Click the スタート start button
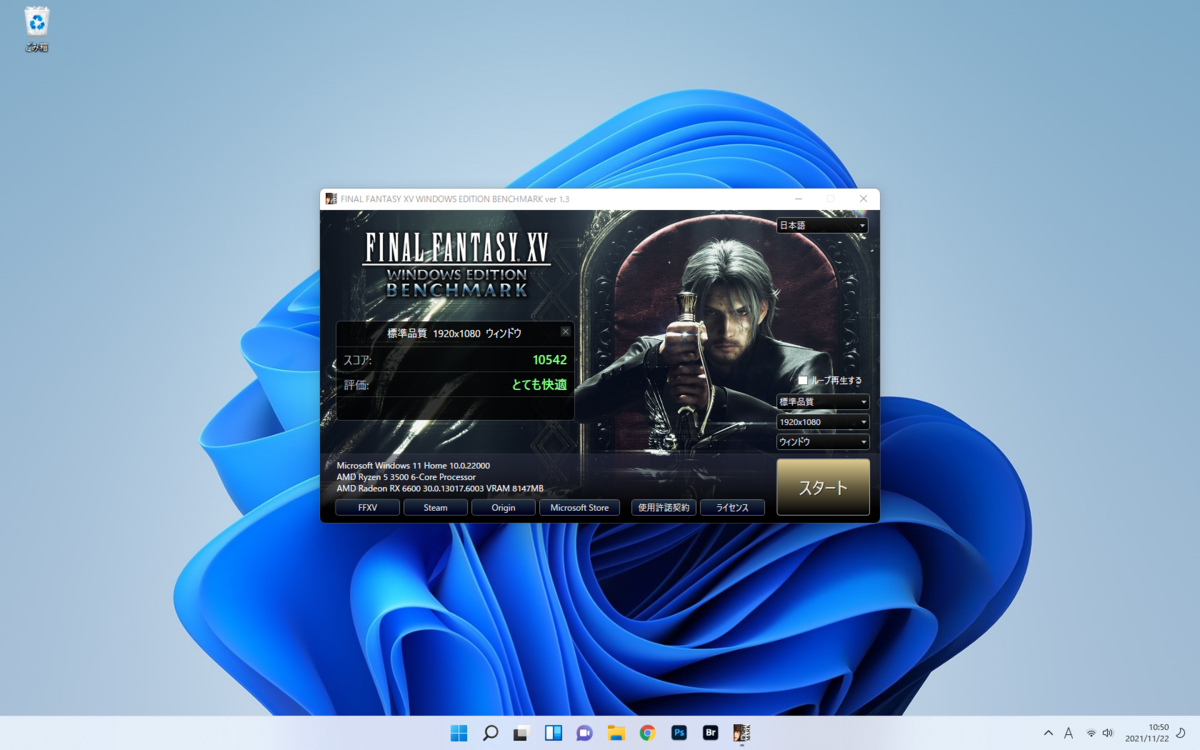The width and height of the screenshot is (1200, 750). tap(823, 488)
